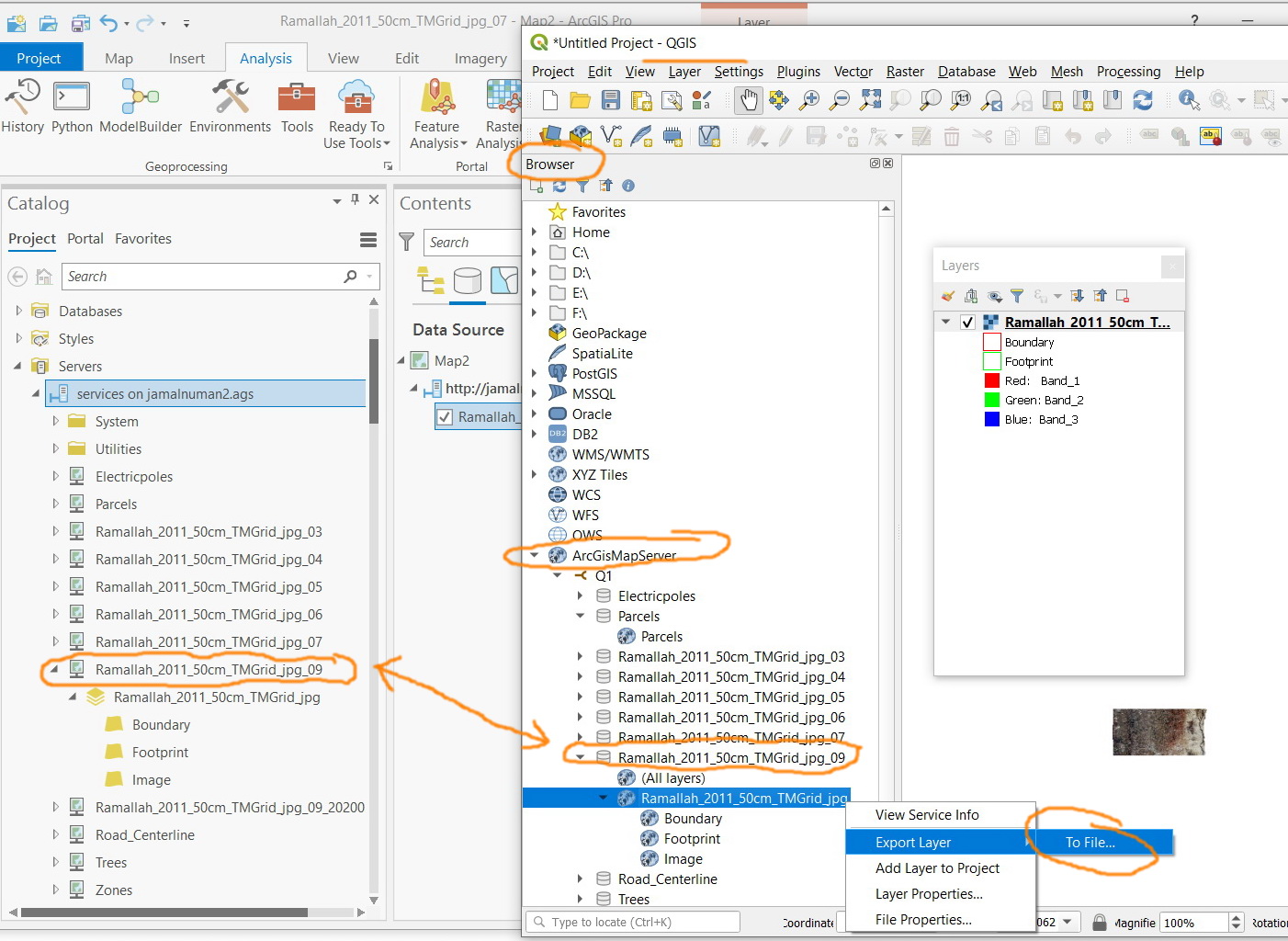Select the Zoom Out magnifier in QGIS
Screen dimensions: 1288x941
tap(840, 100)
